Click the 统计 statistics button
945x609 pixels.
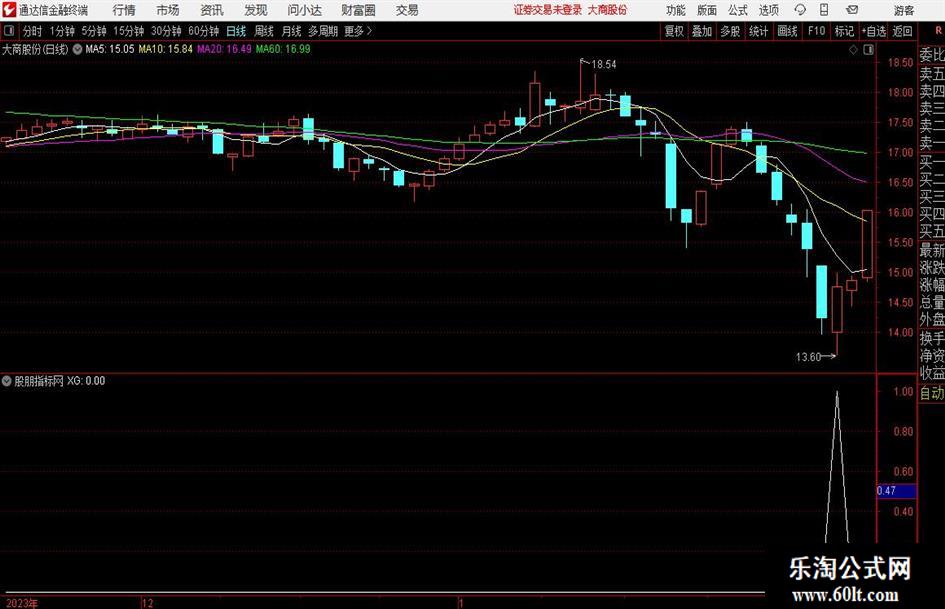click(x=759, y=31)
